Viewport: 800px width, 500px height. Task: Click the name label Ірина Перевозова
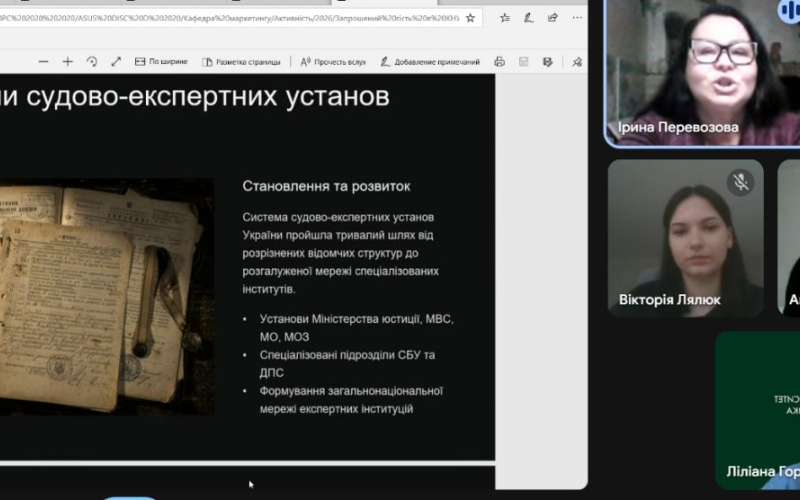678,127
